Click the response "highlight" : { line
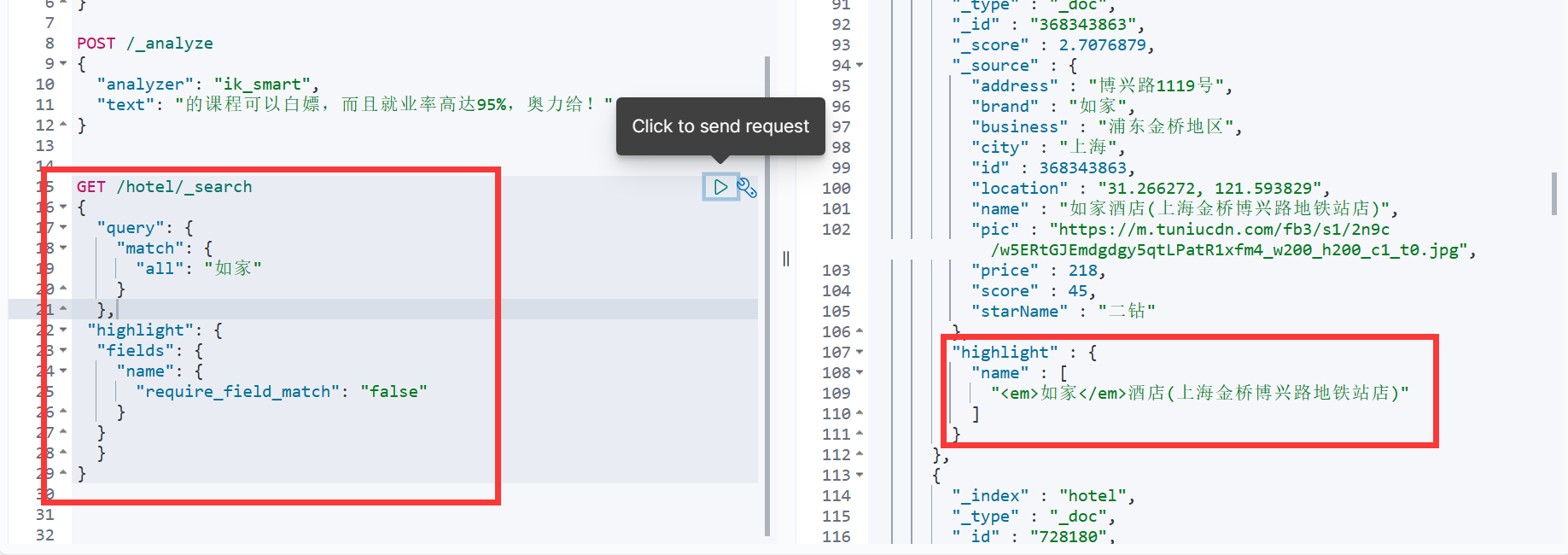Viewport: 1568px width, 555px height. (1024, 353)
